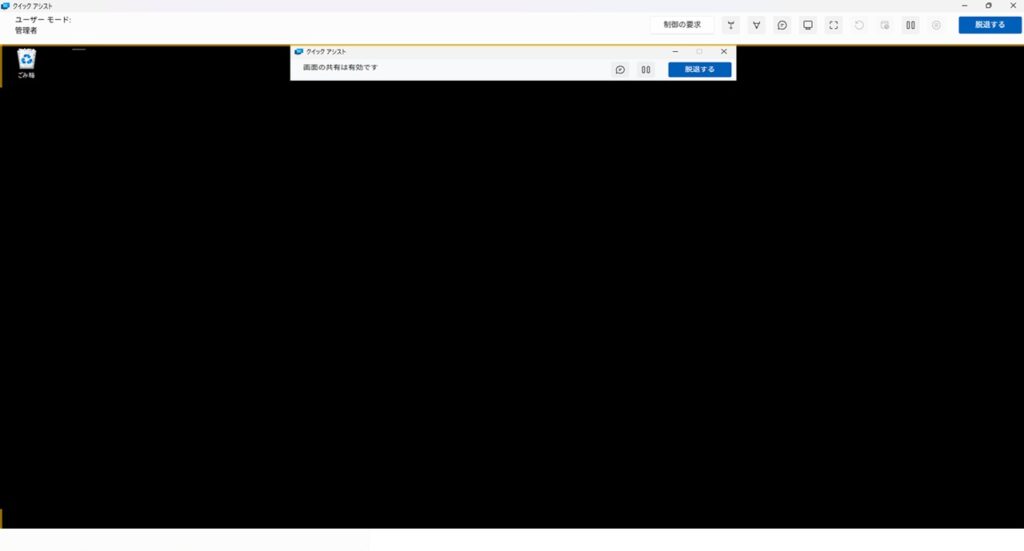The width and height of the screenshot is (1024, 551).
Task: Open the remote Task Manager icon
Action: (885, 25)
